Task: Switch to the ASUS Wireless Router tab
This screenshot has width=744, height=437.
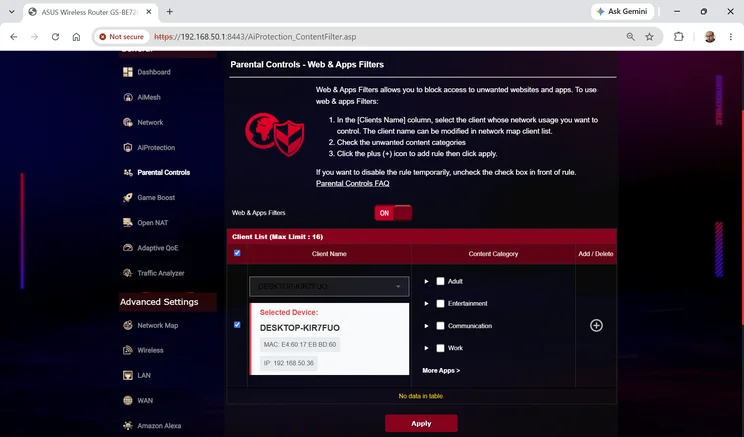Action: tap(90, 12)
